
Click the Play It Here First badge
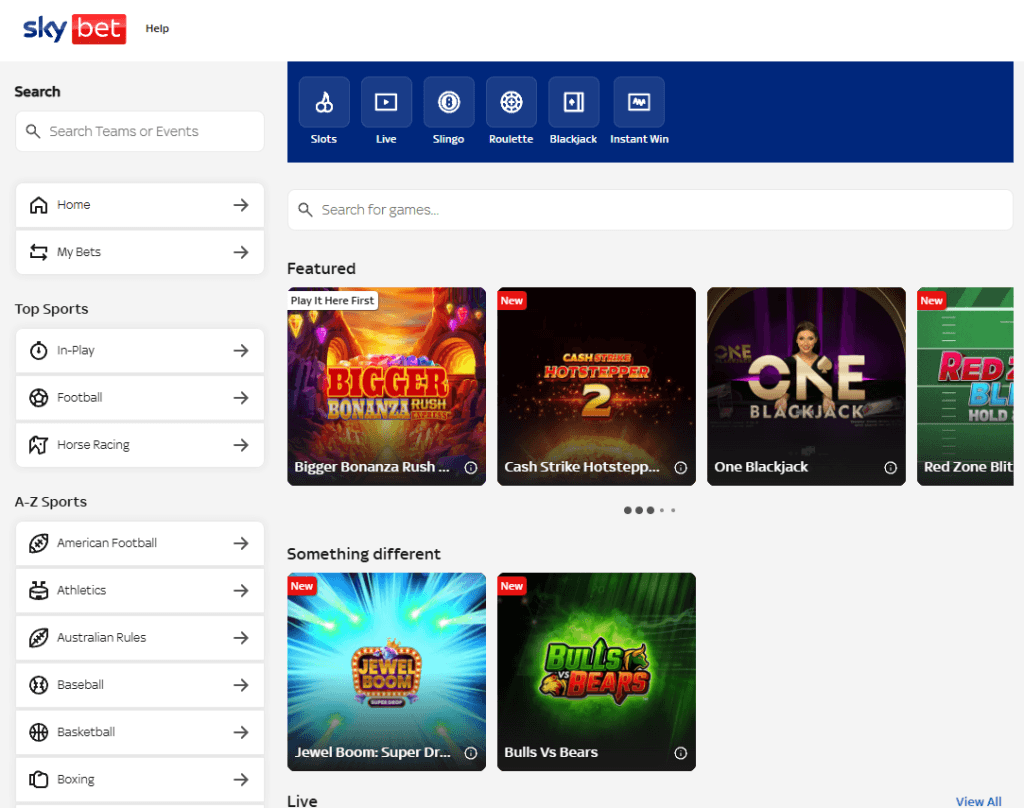332,300
